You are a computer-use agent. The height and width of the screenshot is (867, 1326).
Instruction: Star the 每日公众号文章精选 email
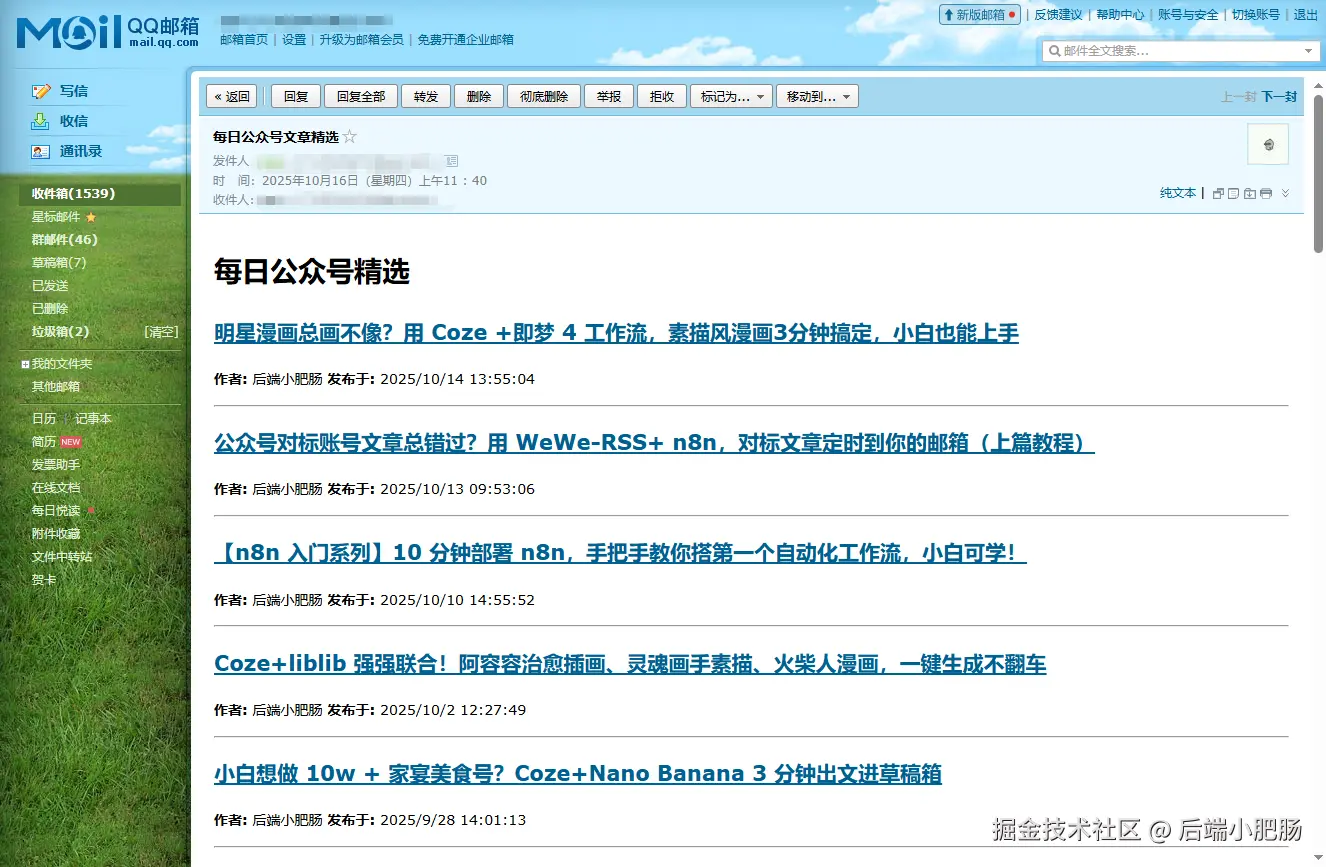(349, 137)
